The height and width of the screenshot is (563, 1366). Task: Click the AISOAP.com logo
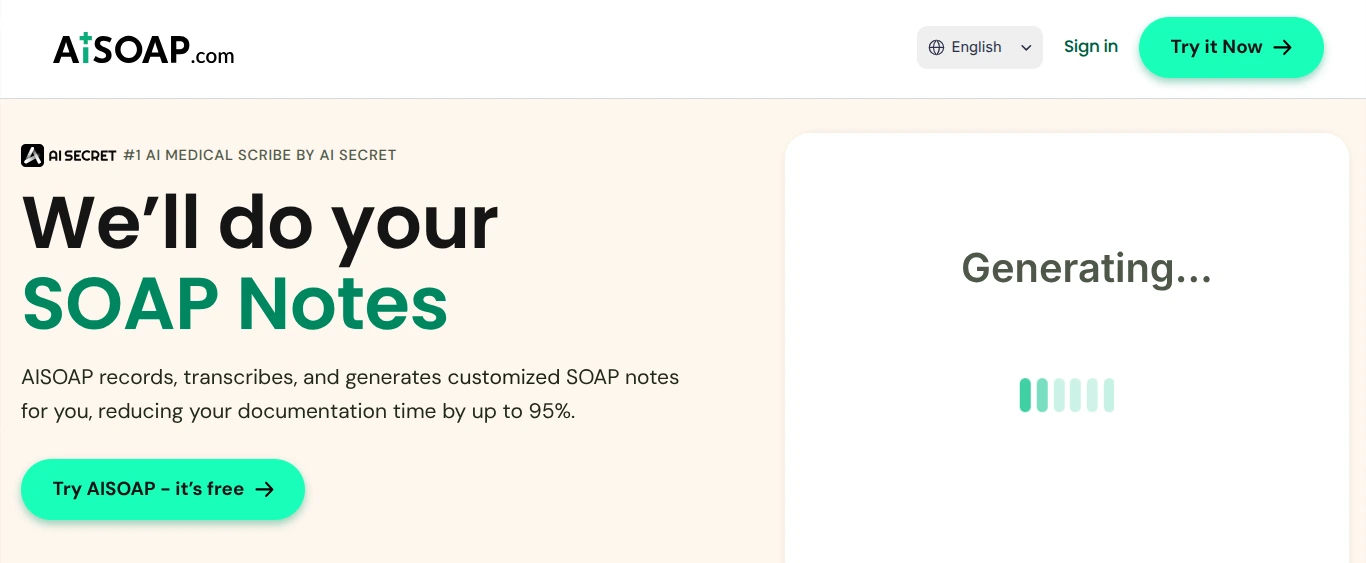[x=143, y=49]
